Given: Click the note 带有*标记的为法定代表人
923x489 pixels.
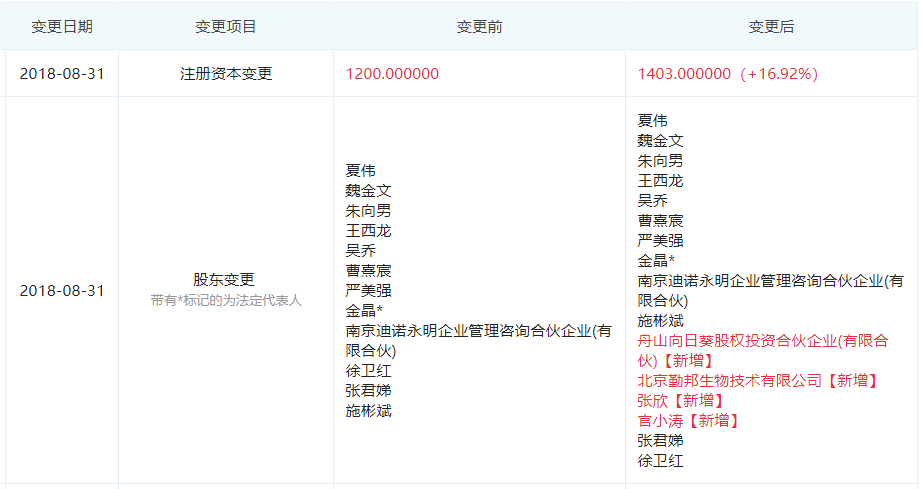Looking at the screenshot, I should pos(226,301).
